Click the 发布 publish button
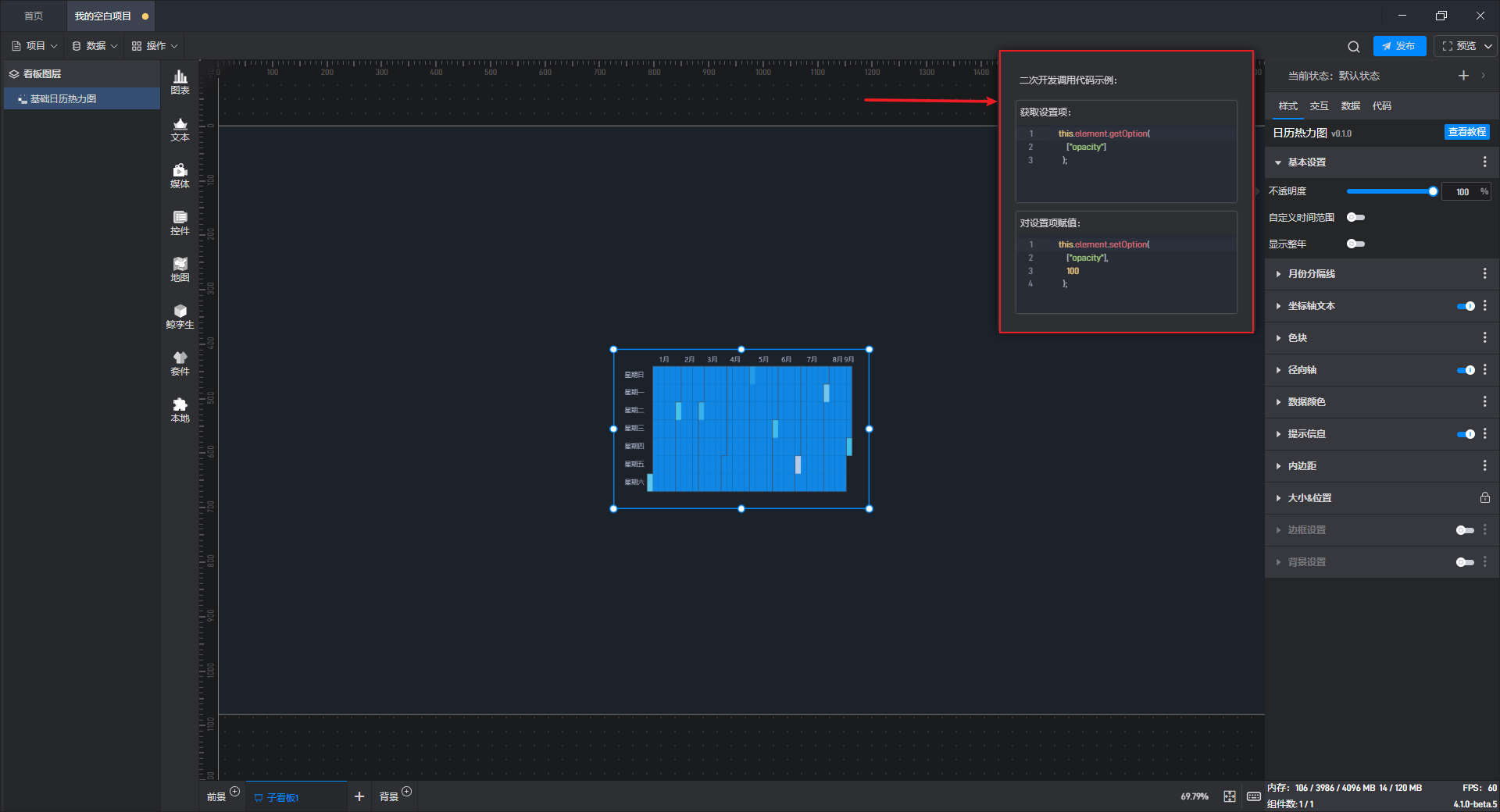The height and width of the screenshot is (812, 1500). pos(1398,46)
